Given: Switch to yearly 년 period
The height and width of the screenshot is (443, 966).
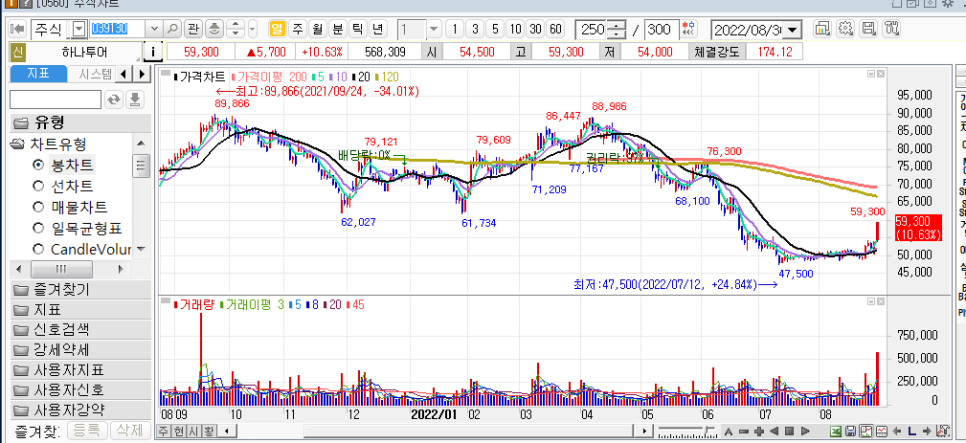Looking at the screenshot, I should 377,28.
